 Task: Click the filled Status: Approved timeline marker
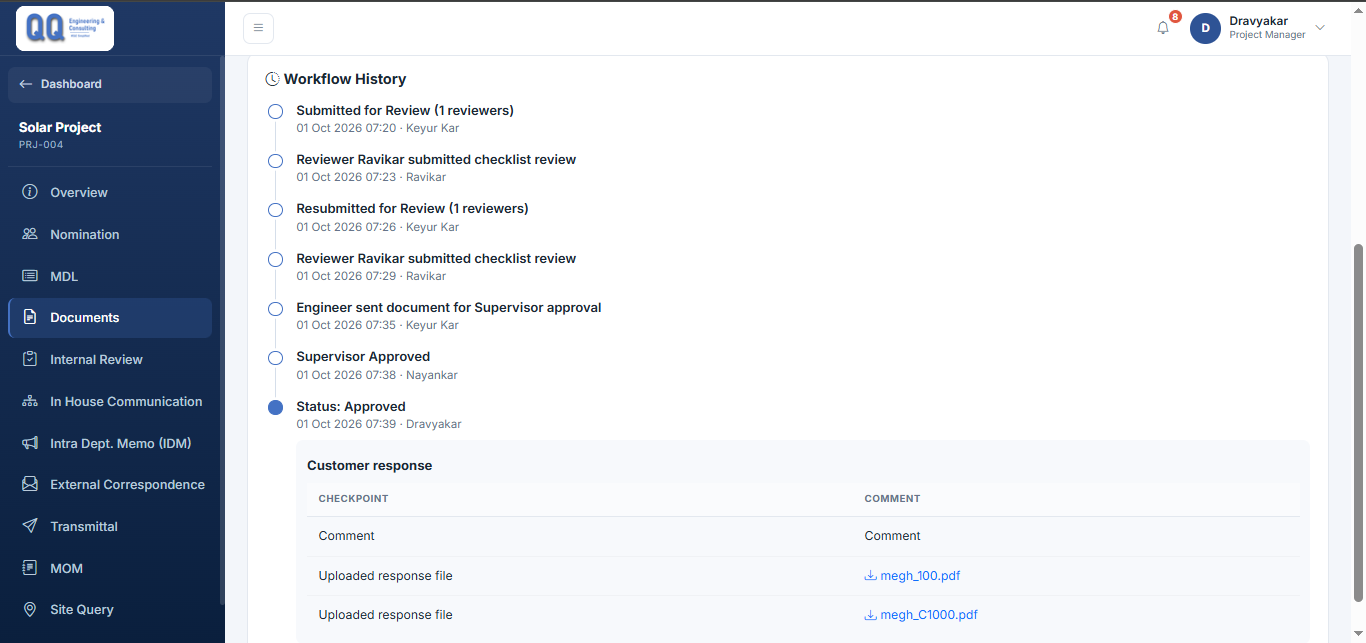275,407
